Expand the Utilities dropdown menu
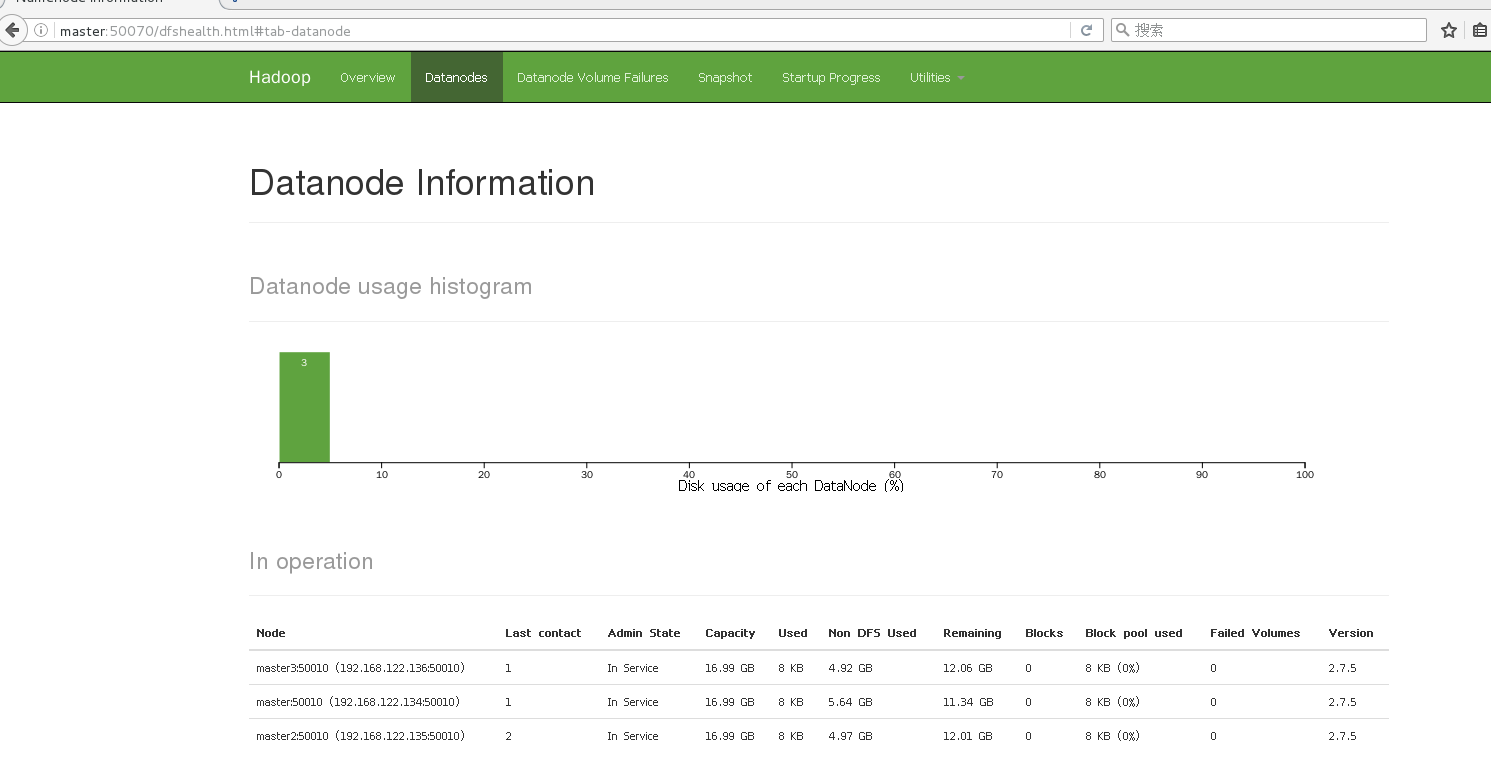1491x760 pixels. [x=936, y=78]
